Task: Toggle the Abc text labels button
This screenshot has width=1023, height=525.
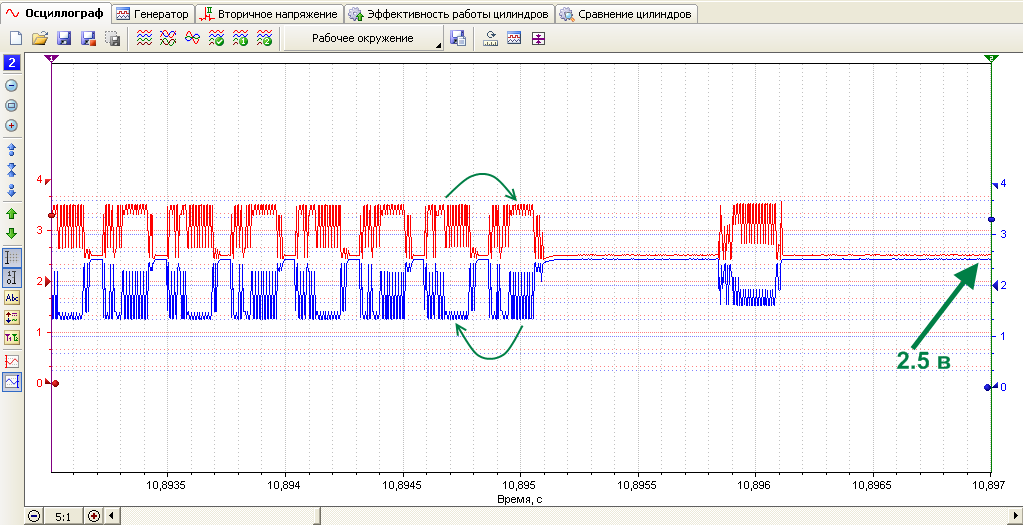Action: (x=12, y=298)
